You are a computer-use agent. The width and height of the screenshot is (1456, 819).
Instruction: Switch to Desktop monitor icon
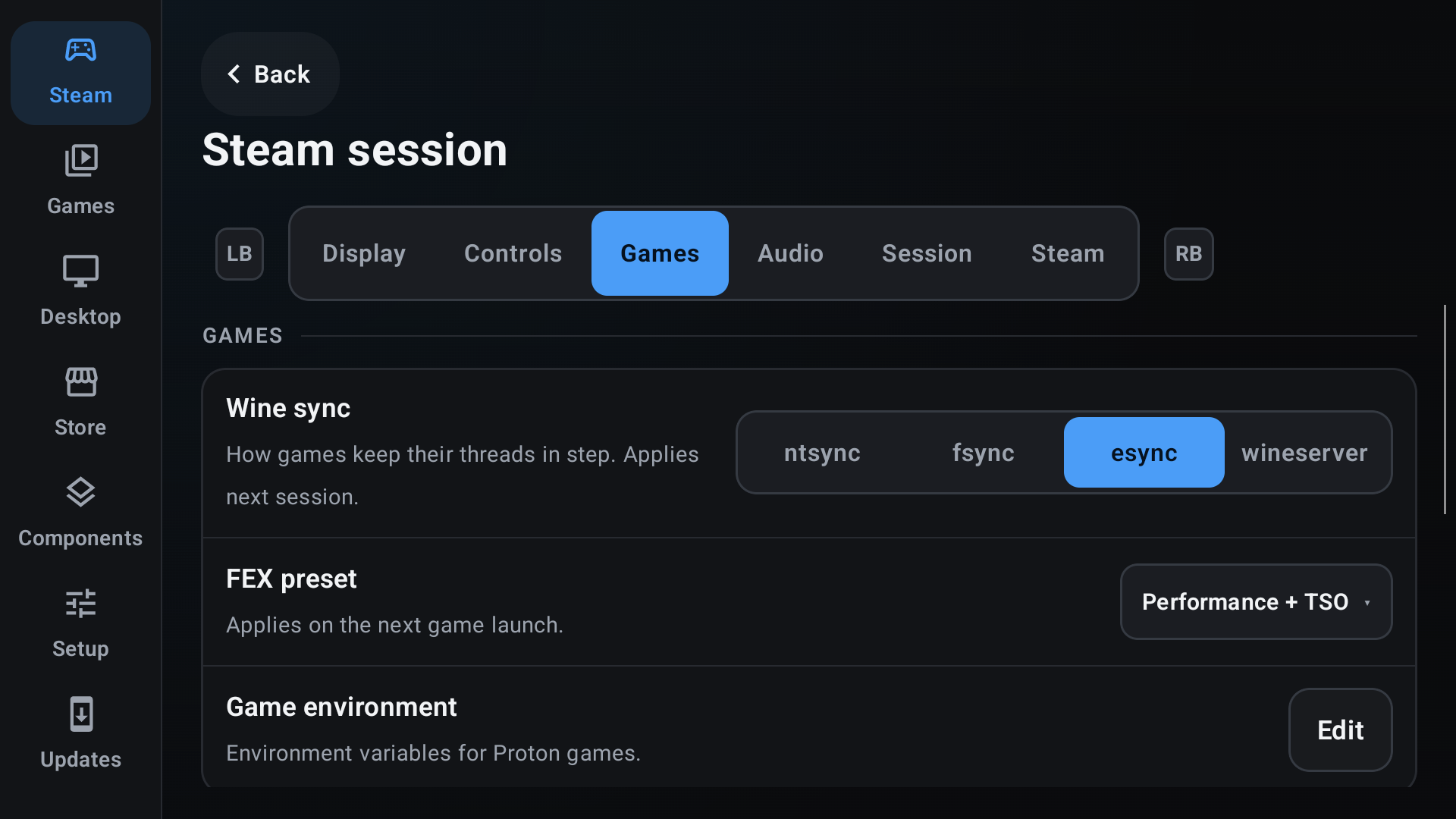(x=80, y=271)
